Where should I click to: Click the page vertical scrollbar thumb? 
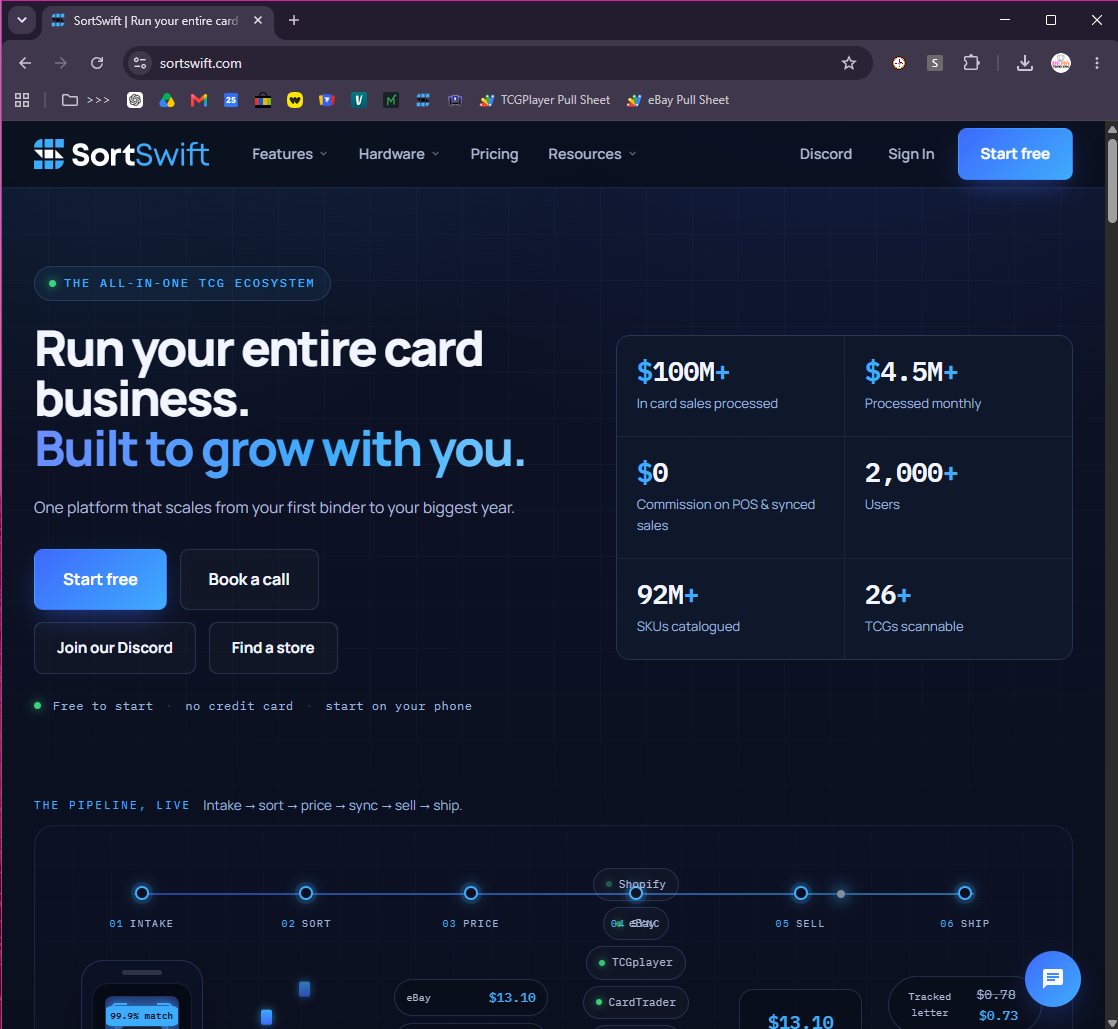[x=1112, y=180]
